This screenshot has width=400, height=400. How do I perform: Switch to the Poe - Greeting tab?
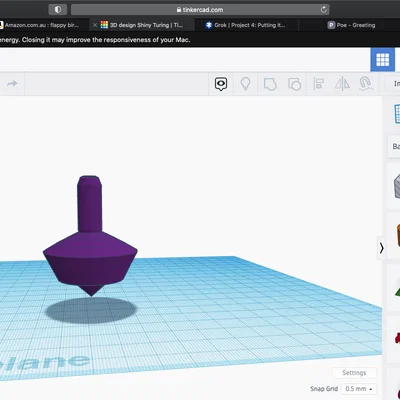tap(351, 25)
